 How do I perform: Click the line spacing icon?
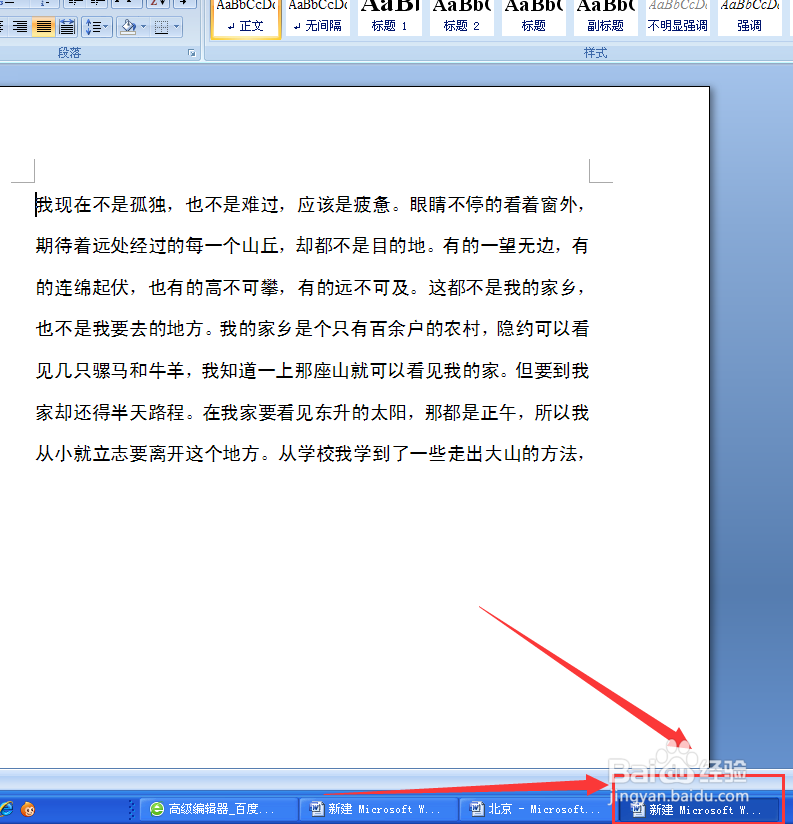pos(92,26)
